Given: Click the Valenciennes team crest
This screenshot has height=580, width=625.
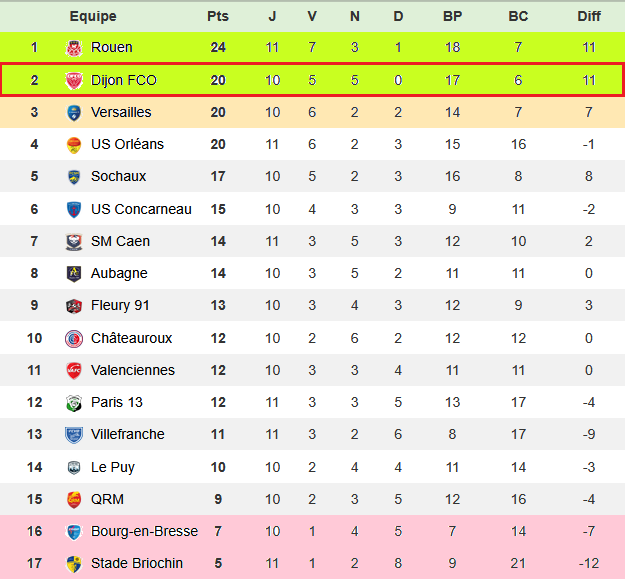Looking at the screenshot, I should coord(73,370).
